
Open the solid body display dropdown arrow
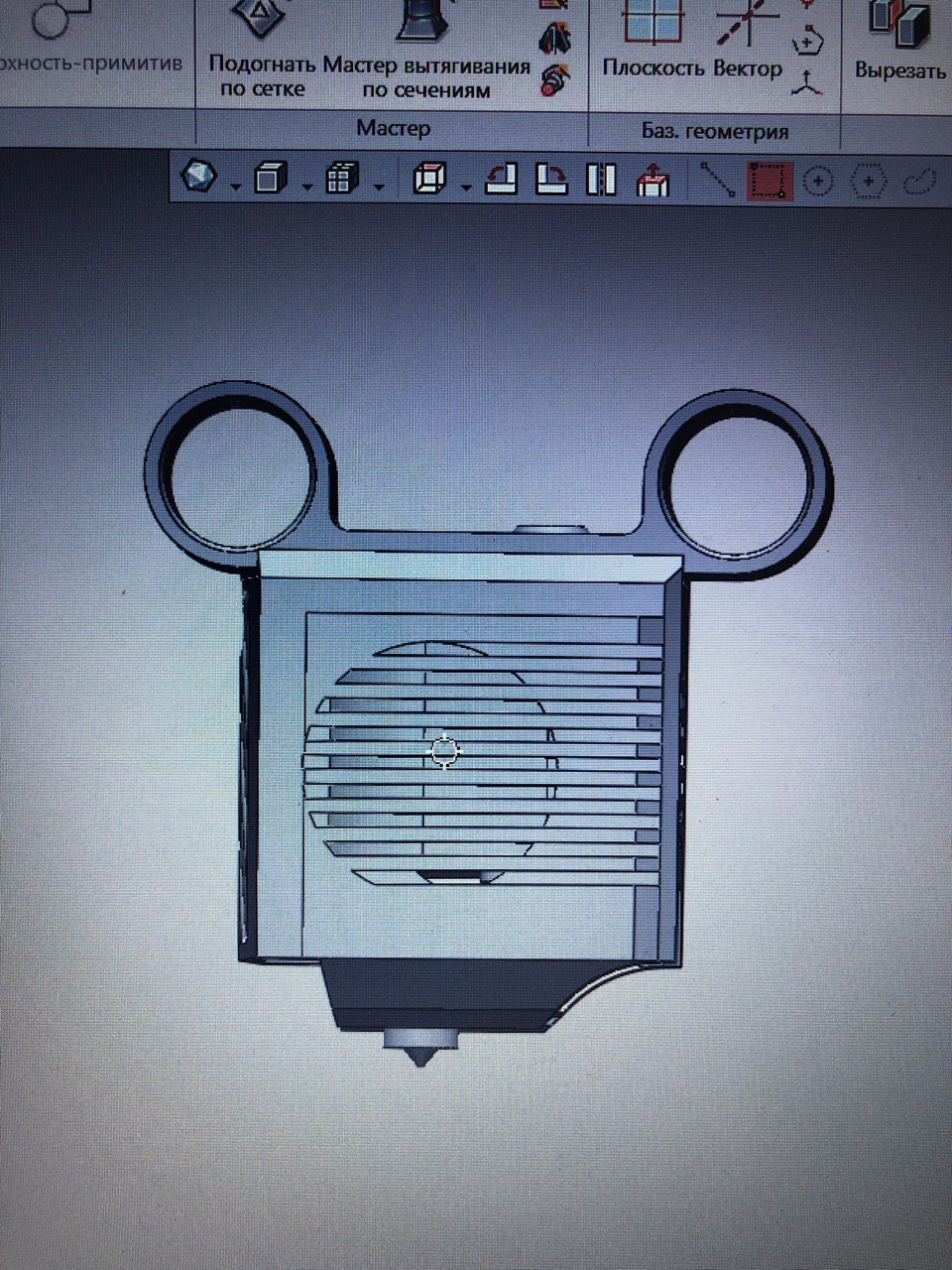(x=307, y=186)
